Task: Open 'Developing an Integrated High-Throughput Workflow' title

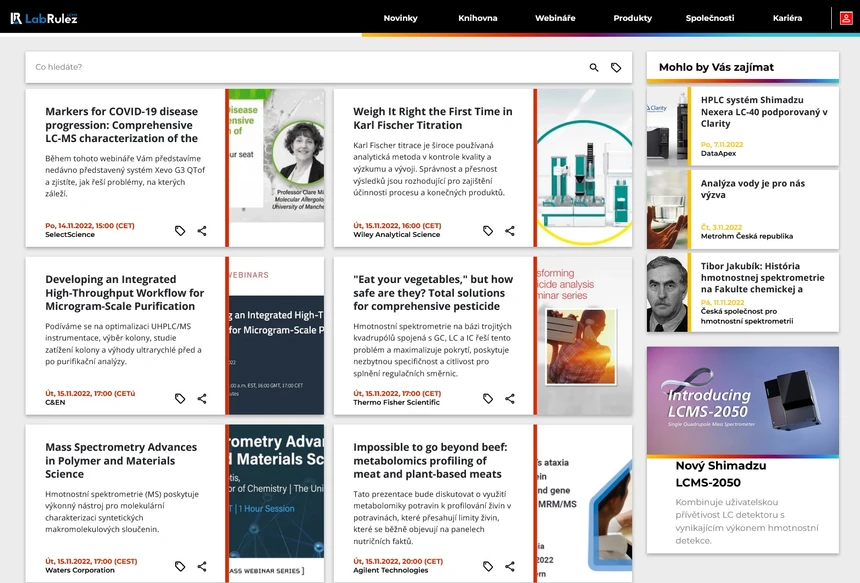Action: click(125, 293)
